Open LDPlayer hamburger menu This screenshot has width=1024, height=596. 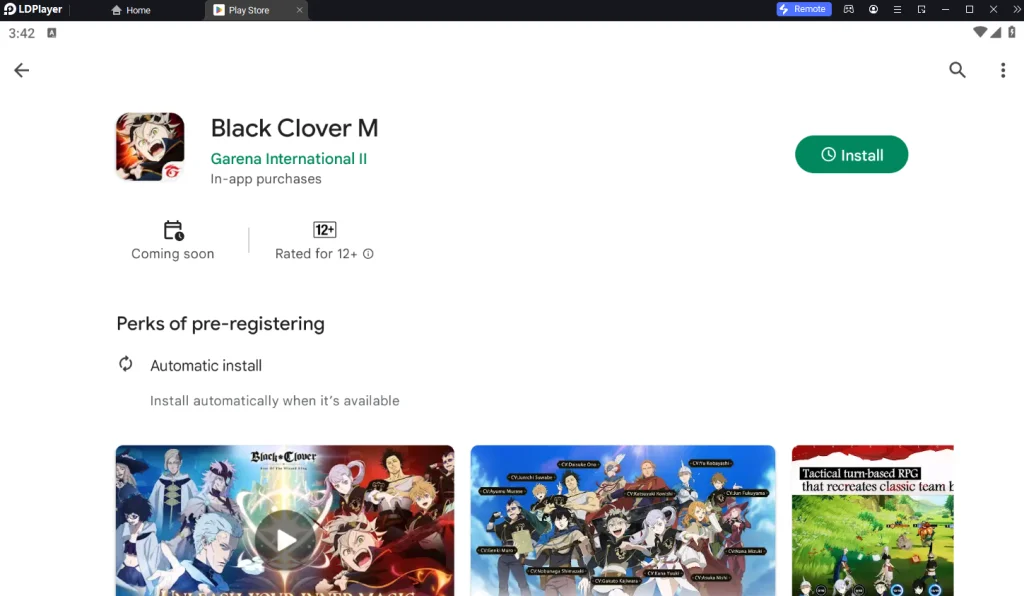click(897, 9)
